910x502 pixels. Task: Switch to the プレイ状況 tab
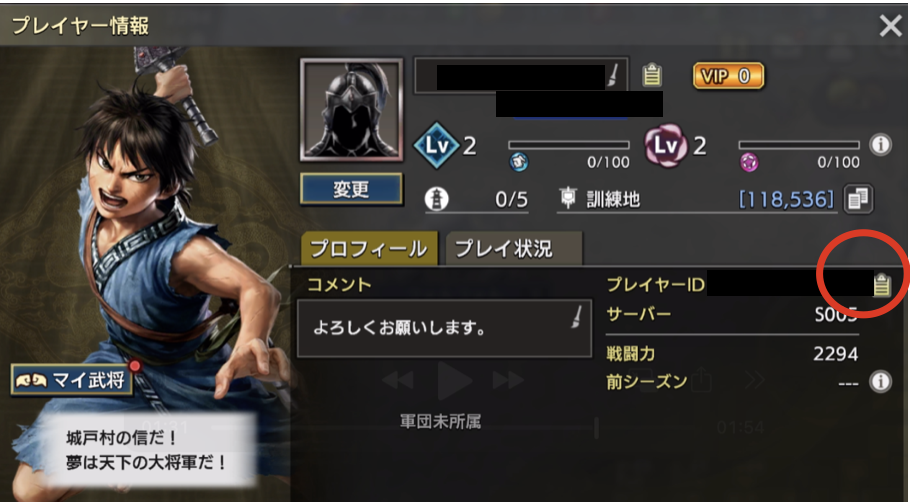tap(514, 248)
